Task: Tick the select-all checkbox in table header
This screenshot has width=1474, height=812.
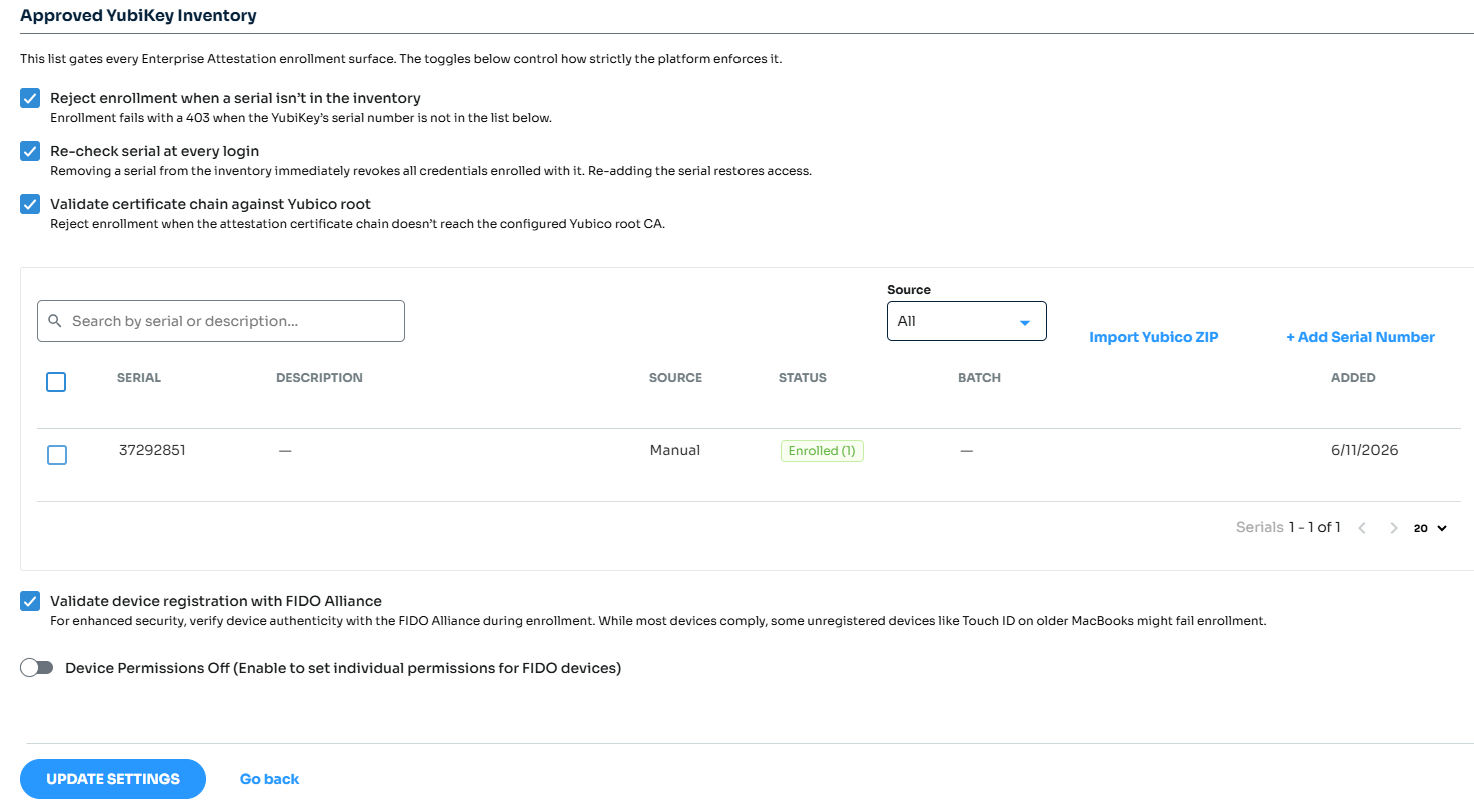Action: pos(56,382)
